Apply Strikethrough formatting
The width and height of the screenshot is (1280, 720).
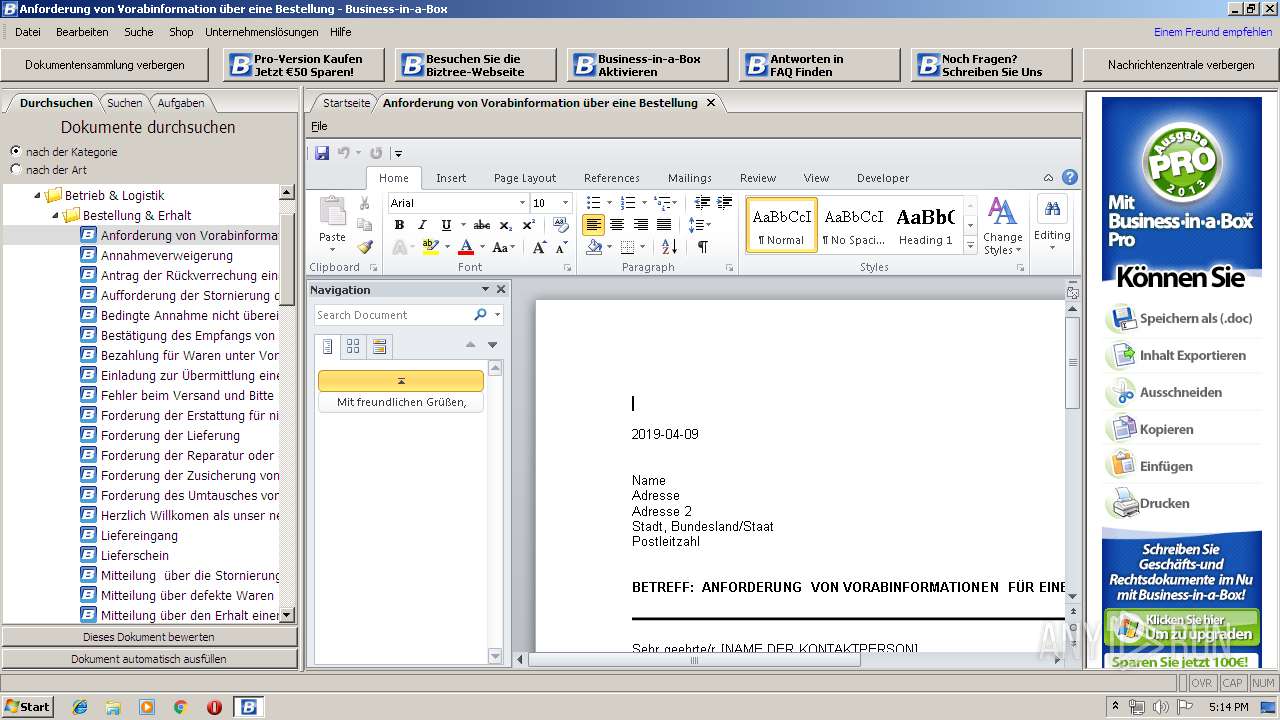click(x=482, y=225)
